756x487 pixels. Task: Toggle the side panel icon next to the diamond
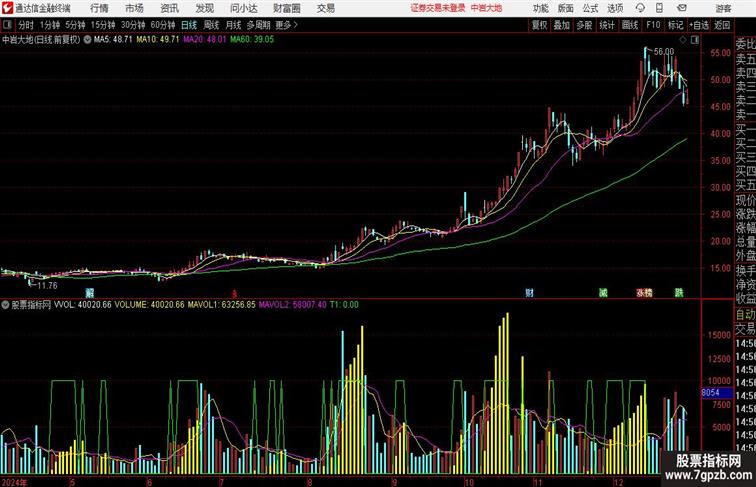coord(695,40)
